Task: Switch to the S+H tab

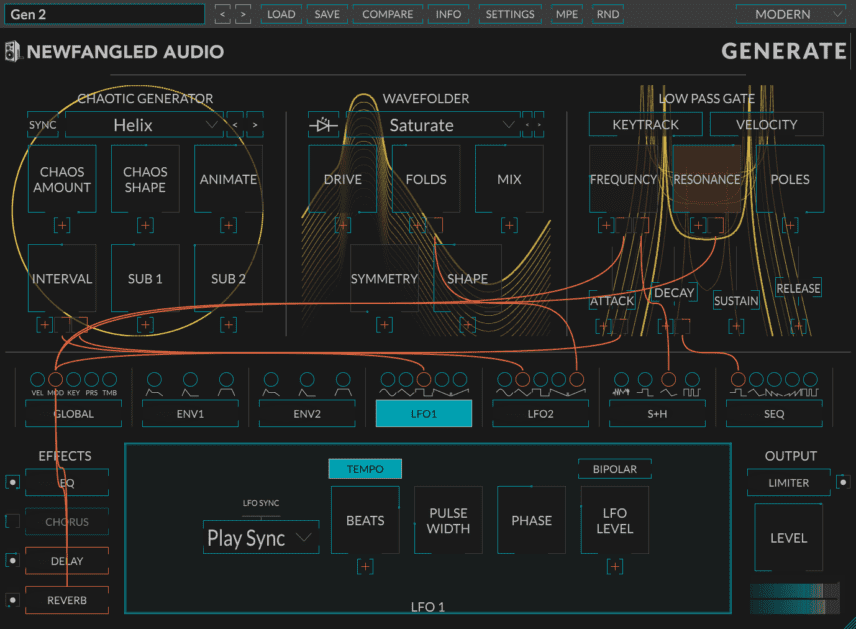Action: click(657, 413)
